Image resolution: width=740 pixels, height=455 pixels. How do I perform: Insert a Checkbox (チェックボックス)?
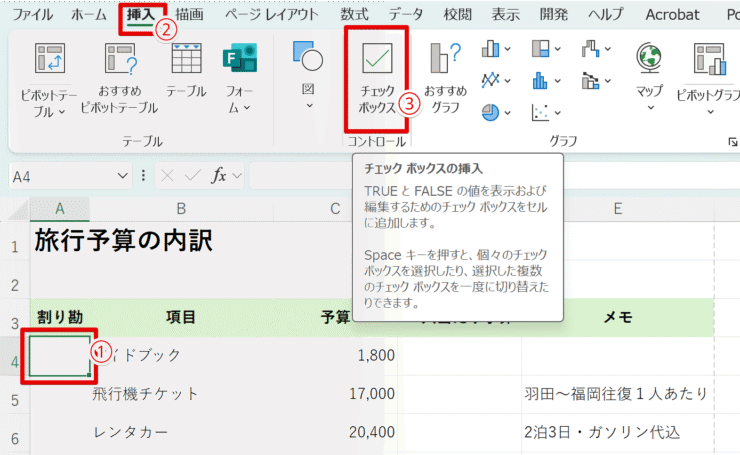pyautogui.click(x=377, y=78)
